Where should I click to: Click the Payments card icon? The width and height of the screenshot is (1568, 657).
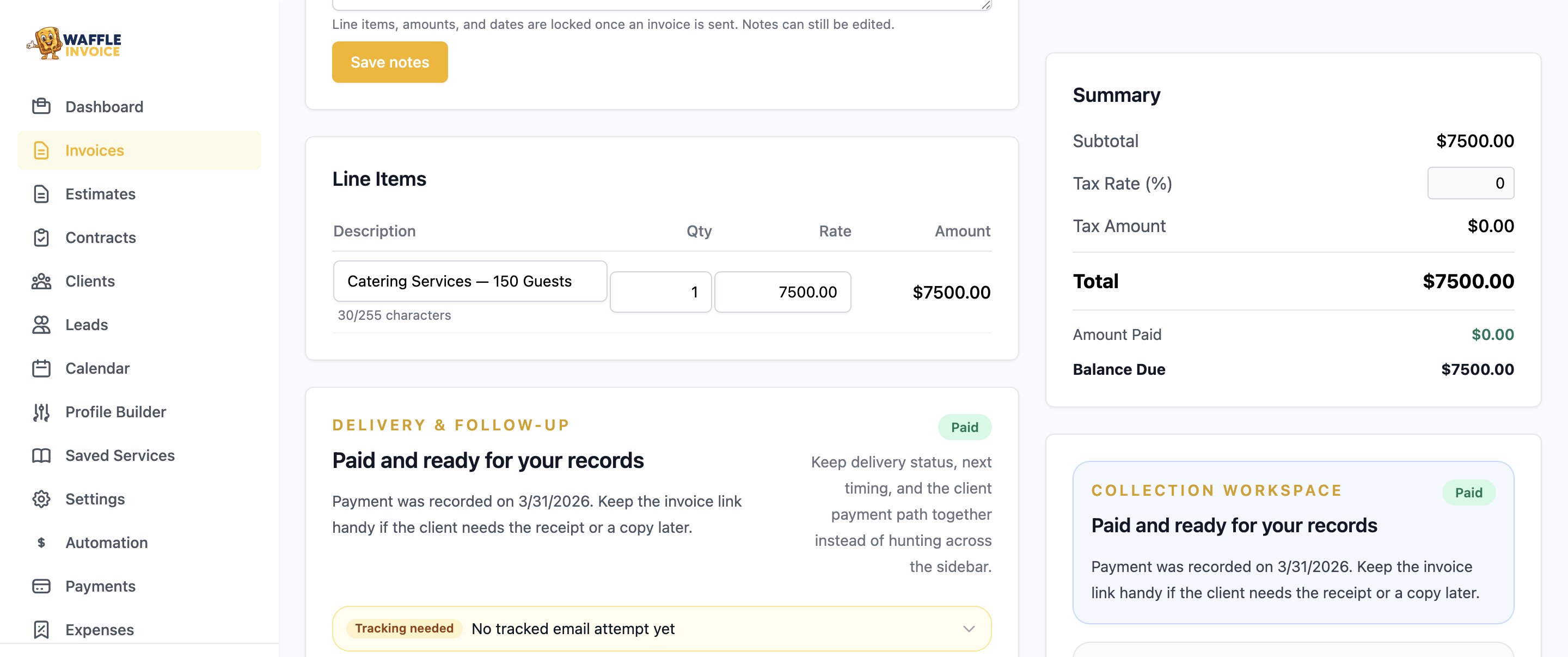tap(41, 586)
